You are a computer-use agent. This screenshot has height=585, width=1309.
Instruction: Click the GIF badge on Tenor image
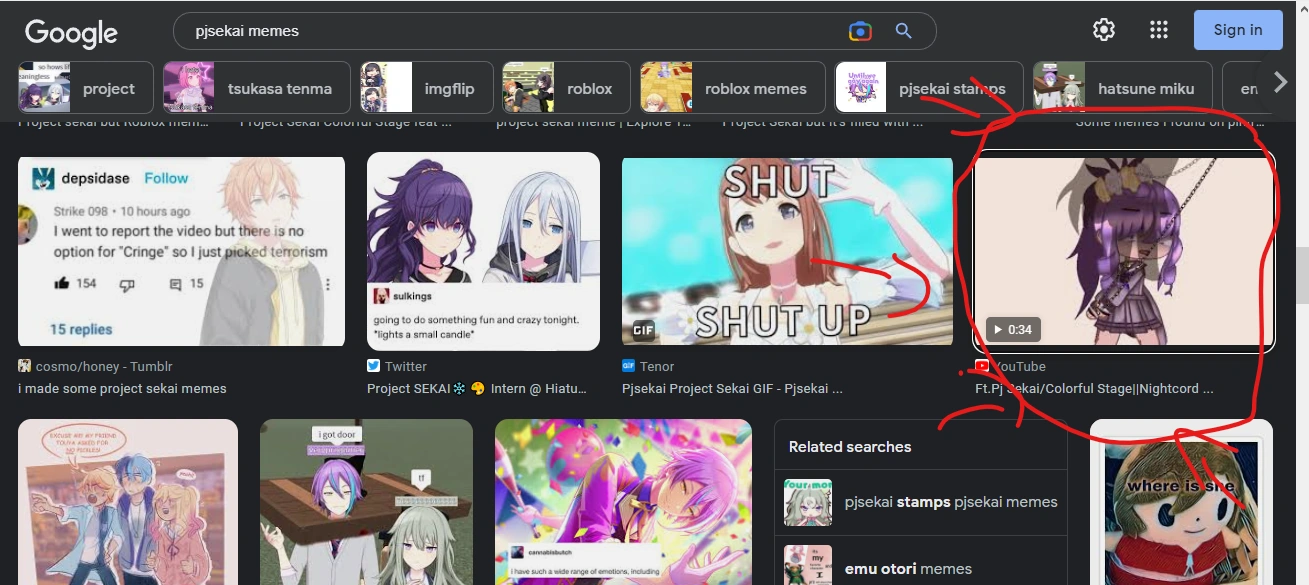(x=643, y=330)
